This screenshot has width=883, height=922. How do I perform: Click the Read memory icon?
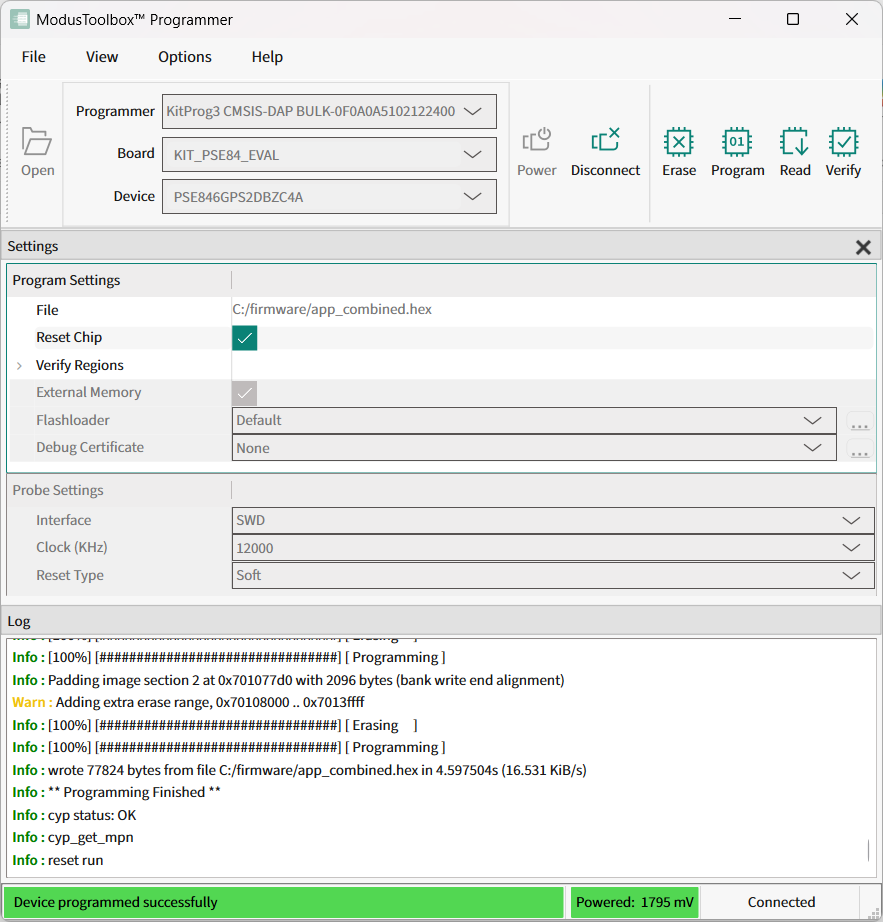click(795, 152)
